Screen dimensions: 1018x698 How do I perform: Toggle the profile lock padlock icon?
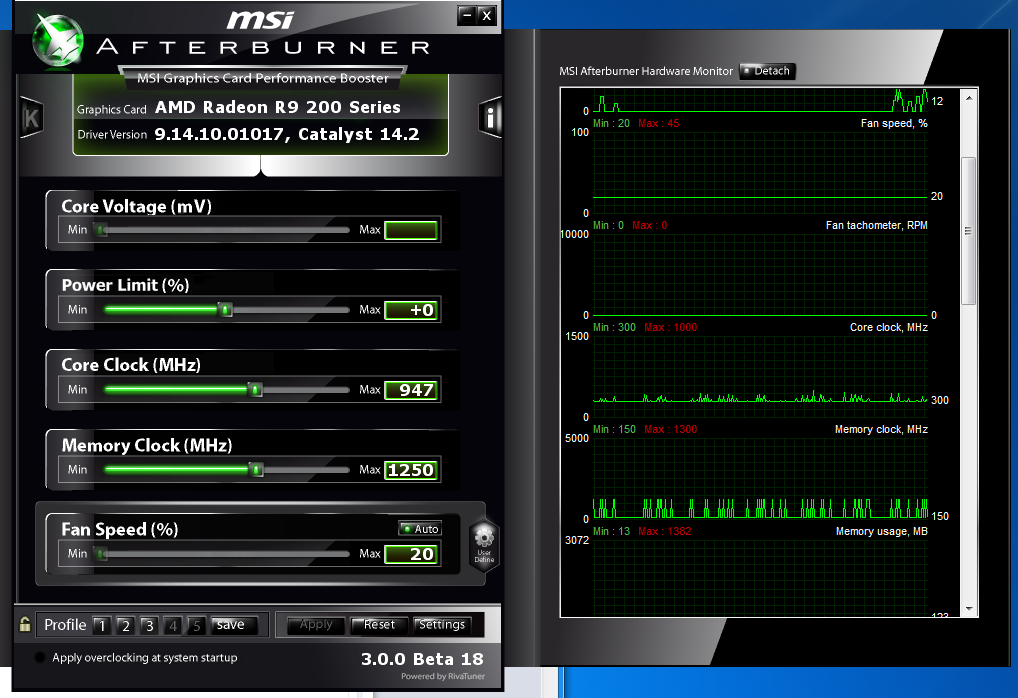25,625
